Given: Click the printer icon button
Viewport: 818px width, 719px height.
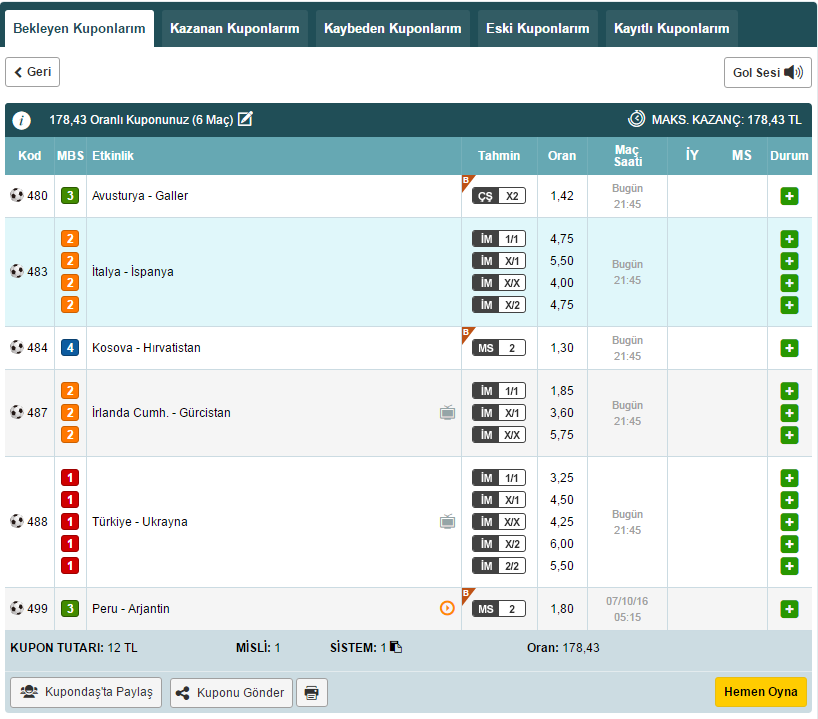Looking at the screenshot, I should pyautogui.click(x=313, y=692).
